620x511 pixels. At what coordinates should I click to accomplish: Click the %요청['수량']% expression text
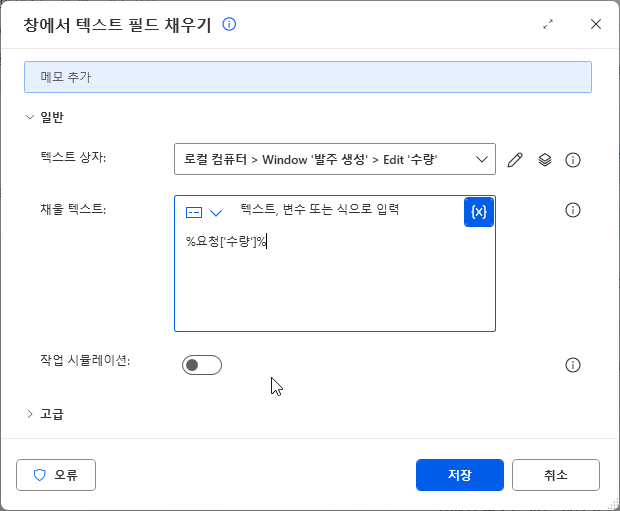226,241
